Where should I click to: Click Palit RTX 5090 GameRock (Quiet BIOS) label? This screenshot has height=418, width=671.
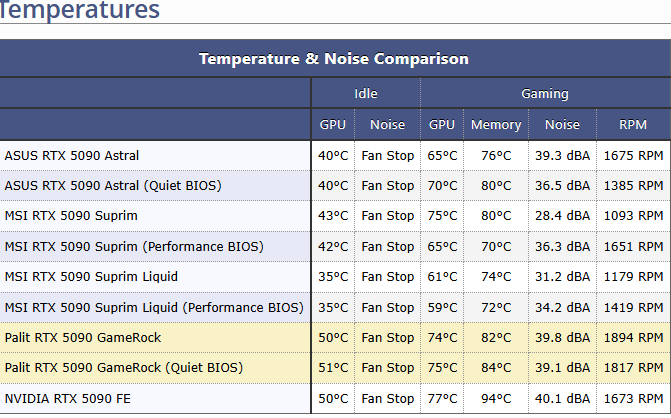click(123, 368)
